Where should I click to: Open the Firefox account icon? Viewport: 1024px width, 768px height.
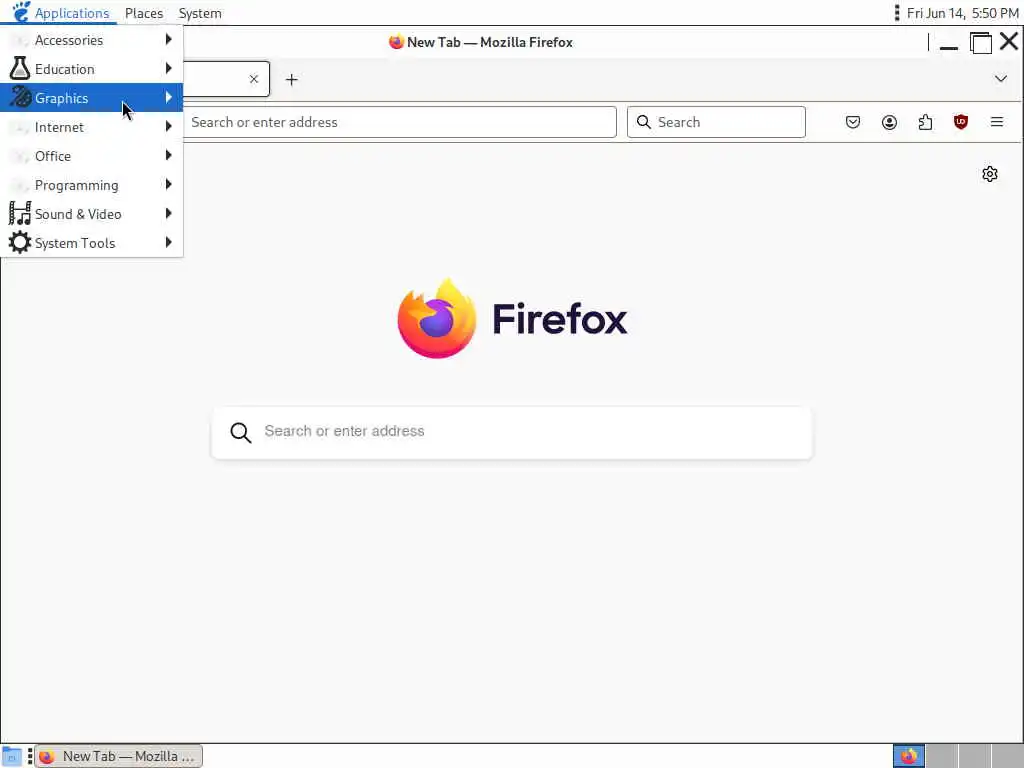(889, 122)
